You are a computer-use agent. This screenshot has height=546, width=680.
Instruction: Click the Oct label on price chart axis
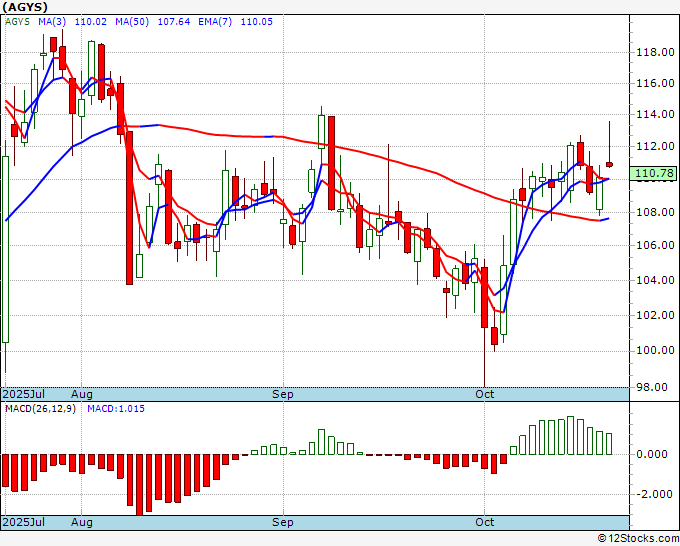(x=484, y=394)
